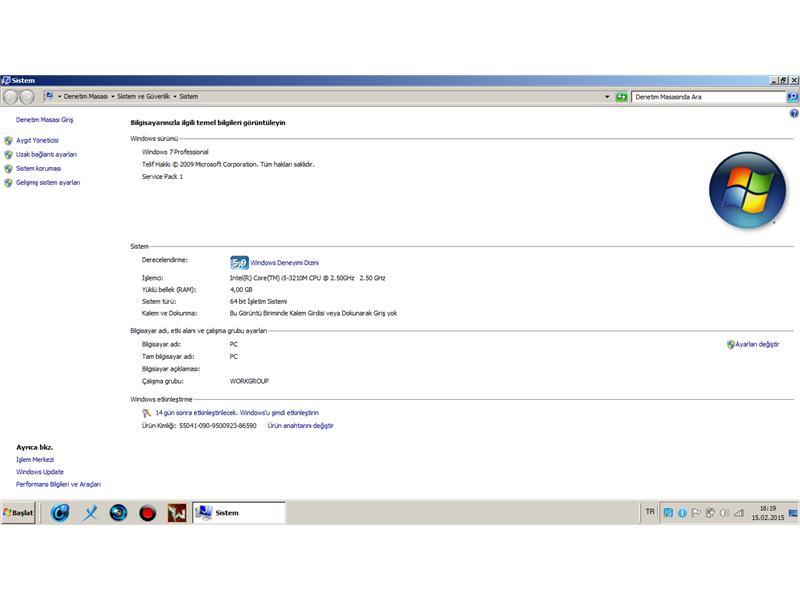Click the key icon next to activation notice
The width and height of the screenshot is (800, 600).
147,413
